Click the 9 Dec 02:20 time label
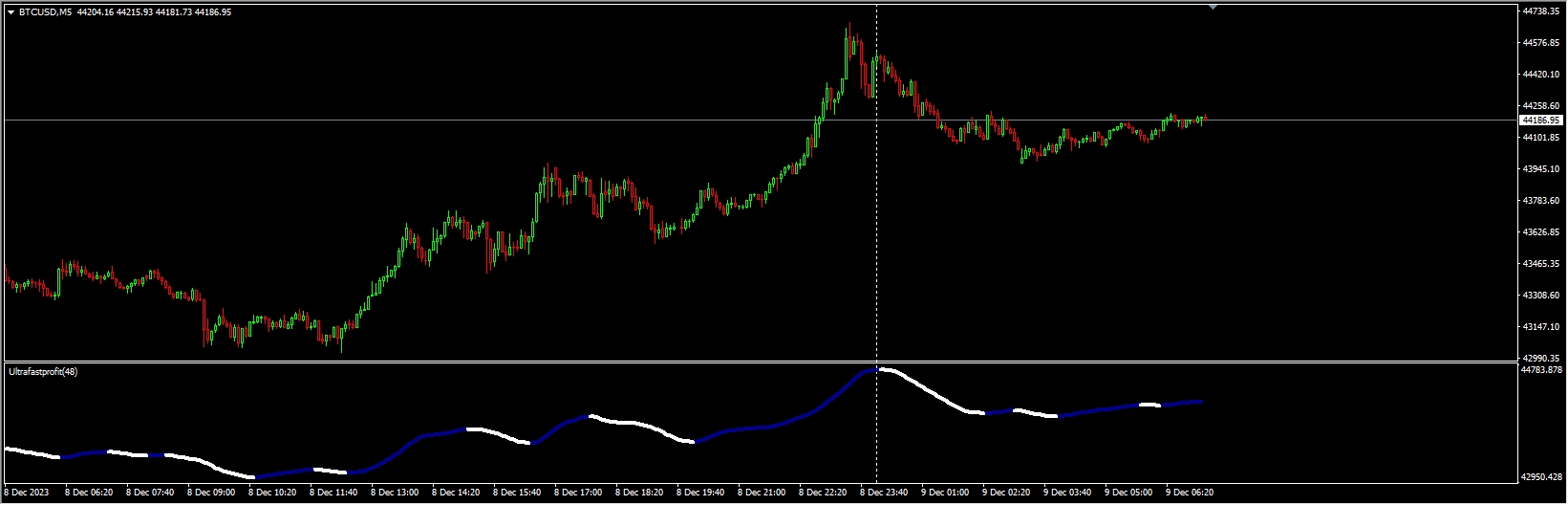 click(1006, 493)
